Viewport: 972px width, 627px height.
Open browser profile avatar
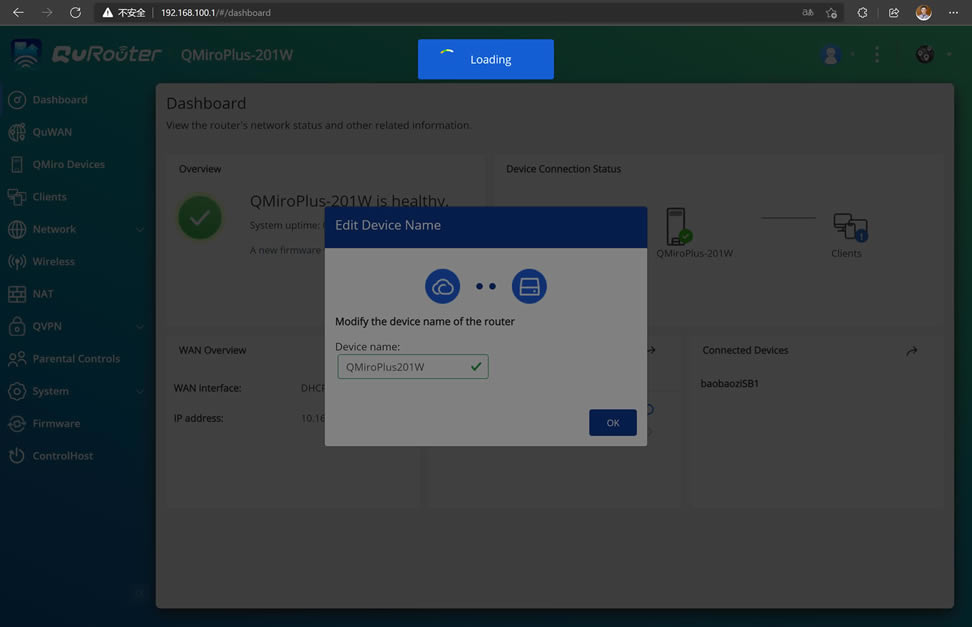(924, 12)
